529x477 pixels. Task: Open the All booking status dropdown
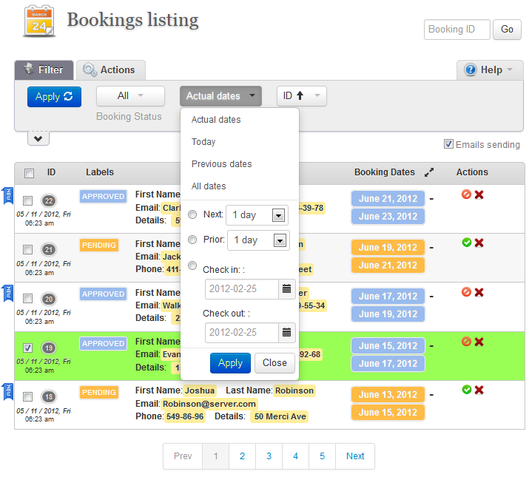pos(130,96)
